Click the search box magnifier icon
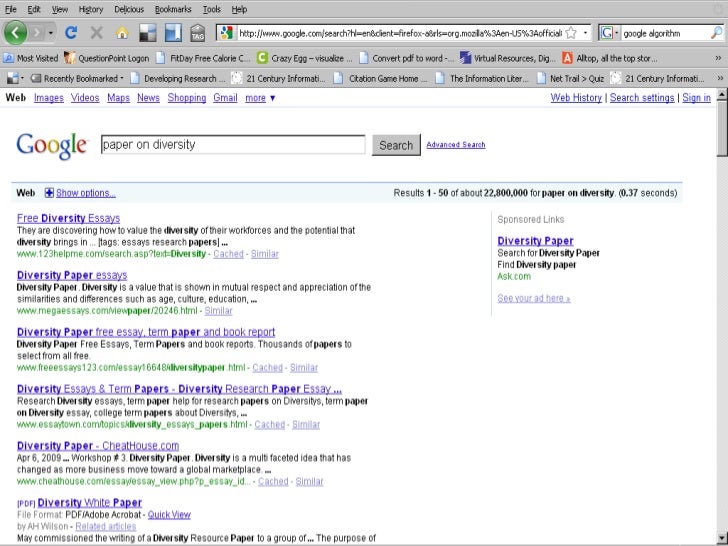 [716, 33]
